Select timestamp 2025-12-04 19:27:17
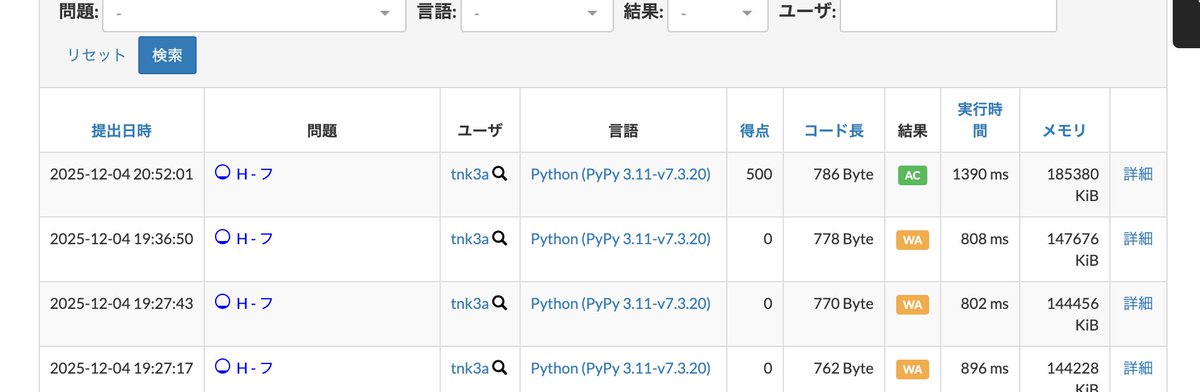Screen dimensions: 1200x392 [121, 368]
